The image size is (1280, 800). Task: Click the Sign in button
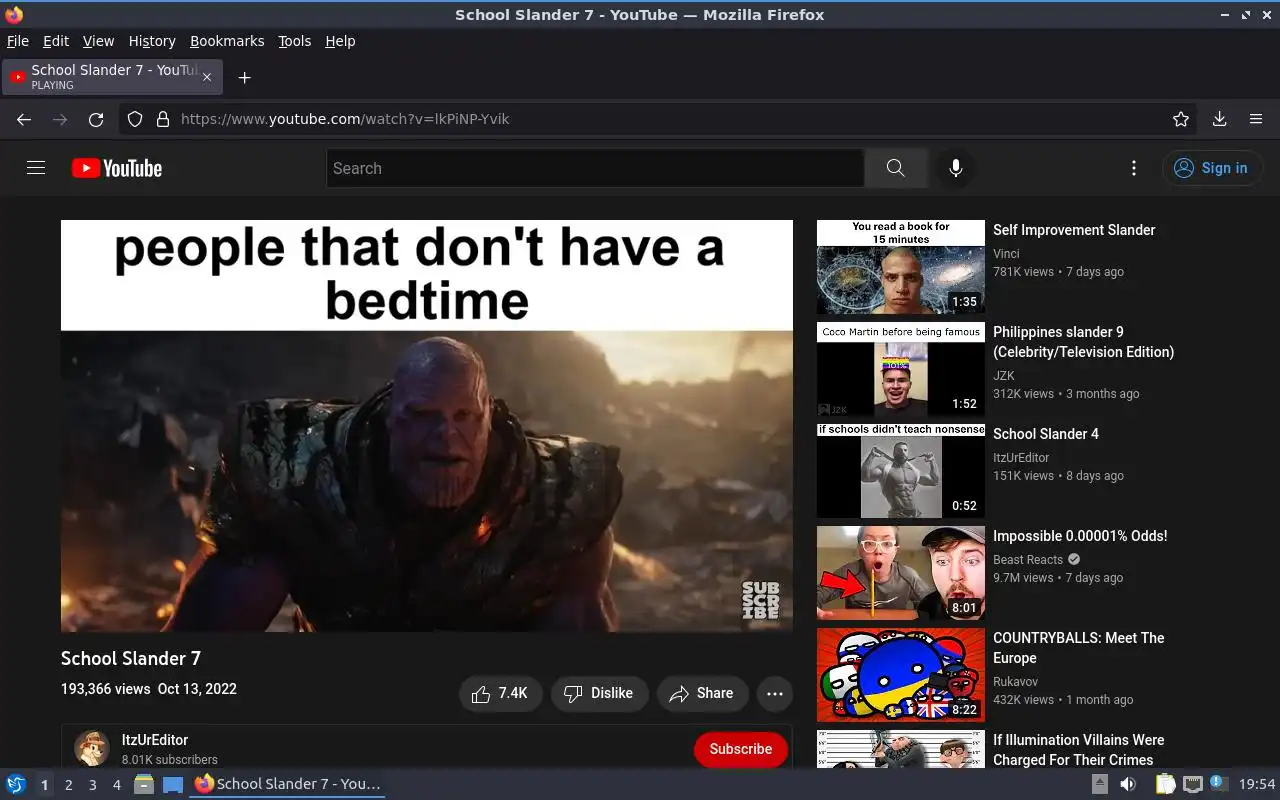[1212, 168]
